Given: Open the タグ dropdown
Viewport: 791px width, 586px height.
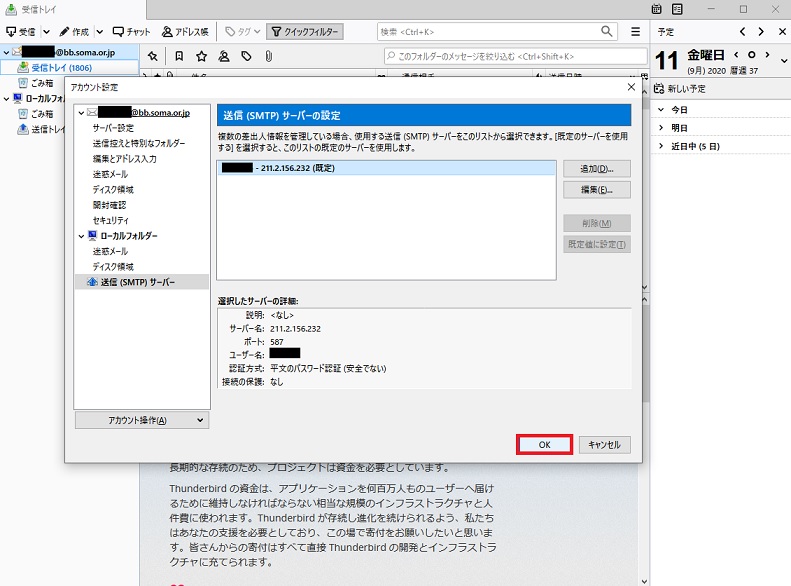Looking at the screenshot, I should point(243,32).
